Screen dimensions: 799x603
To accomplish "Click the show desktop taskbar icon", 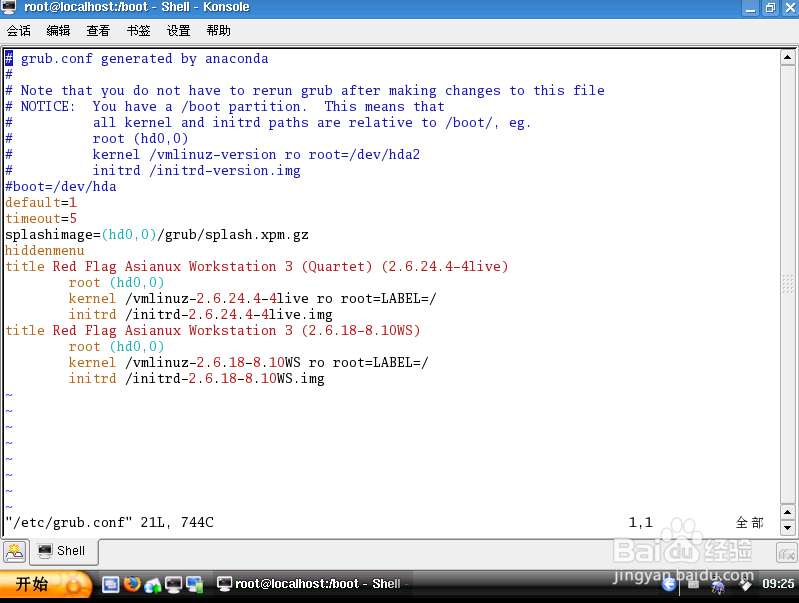I will click(x=110, y=584).
